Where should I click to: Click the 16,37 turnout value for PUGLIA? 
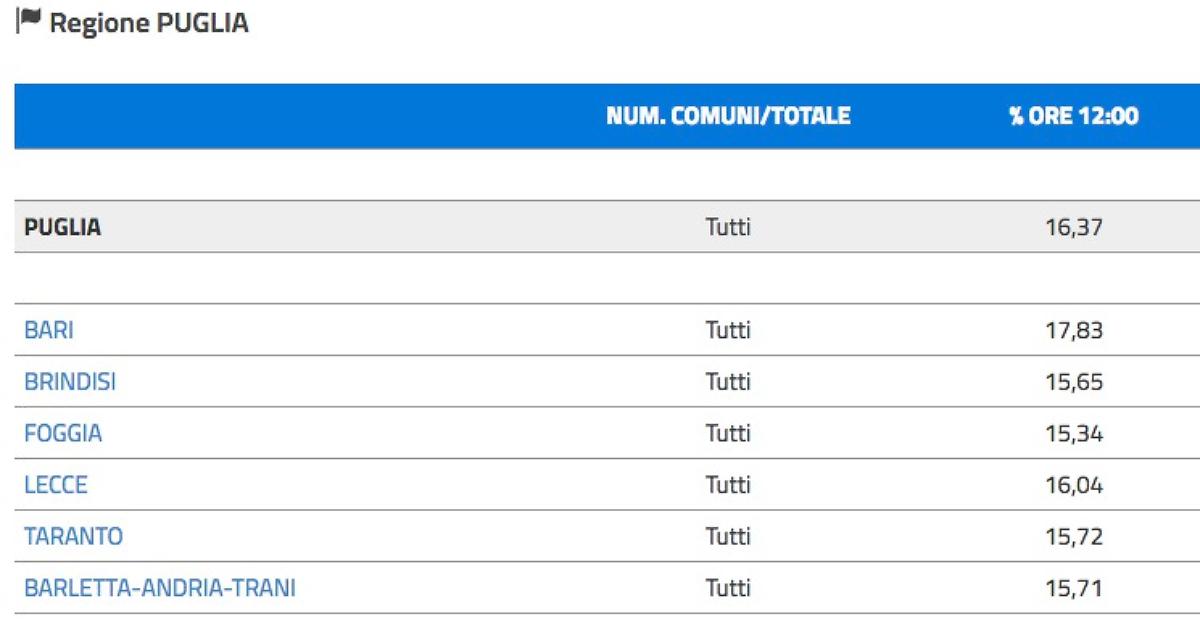click(x=1074, y=227)
